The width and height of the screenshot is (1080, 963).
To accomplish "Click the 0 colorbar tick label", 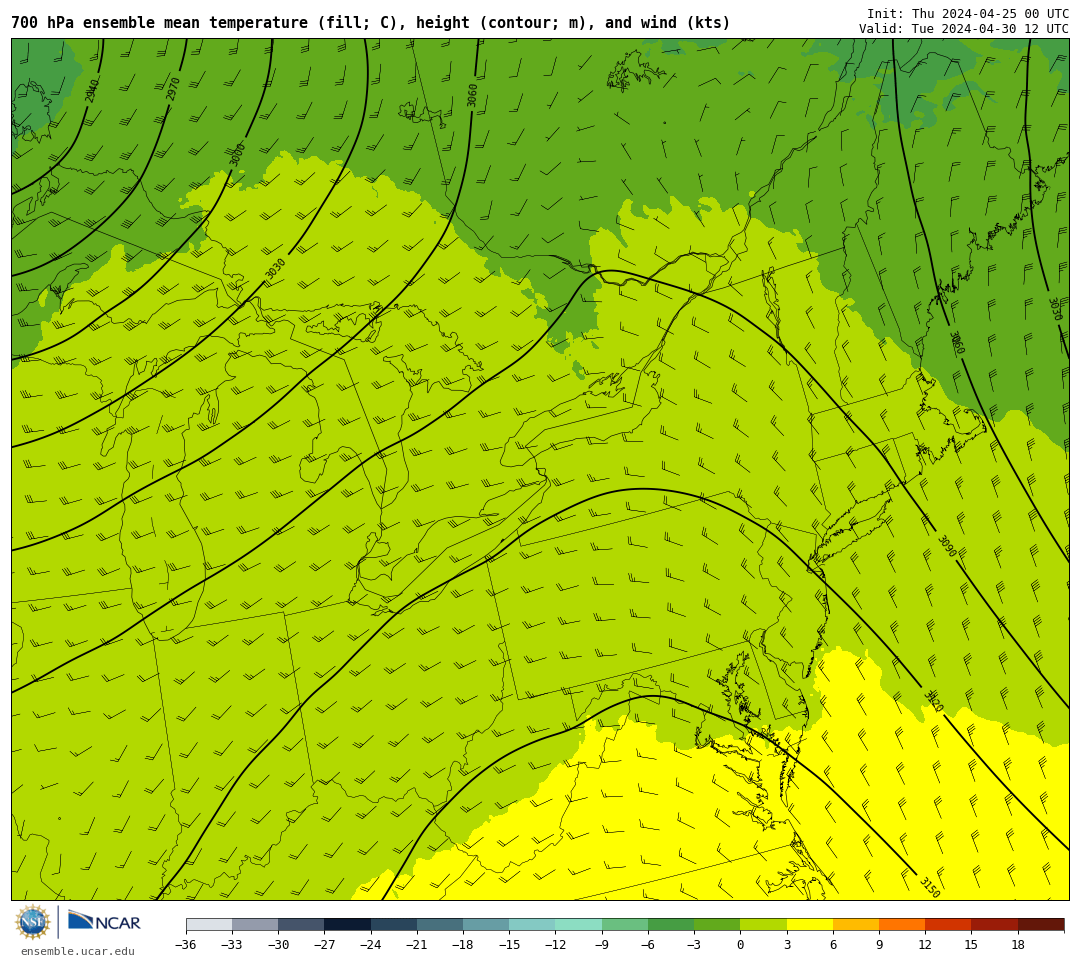I will coord(740,944).
